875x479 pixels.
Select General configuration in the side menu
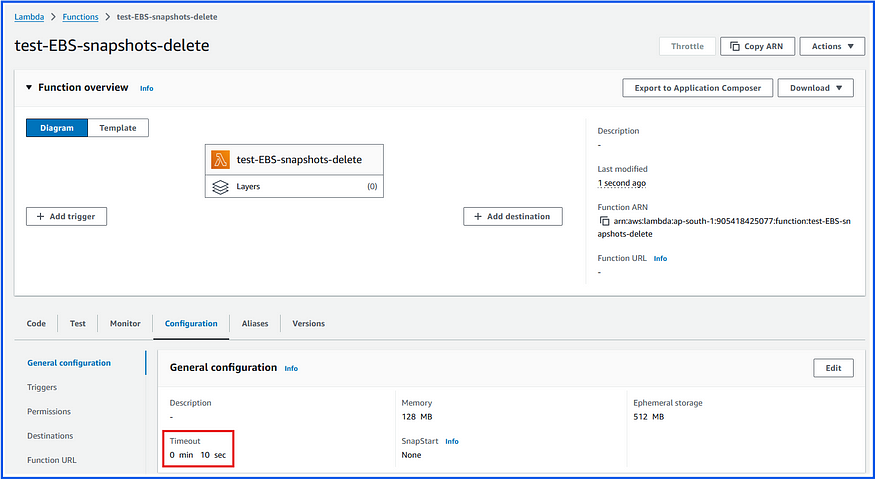(x=69, y=363)
